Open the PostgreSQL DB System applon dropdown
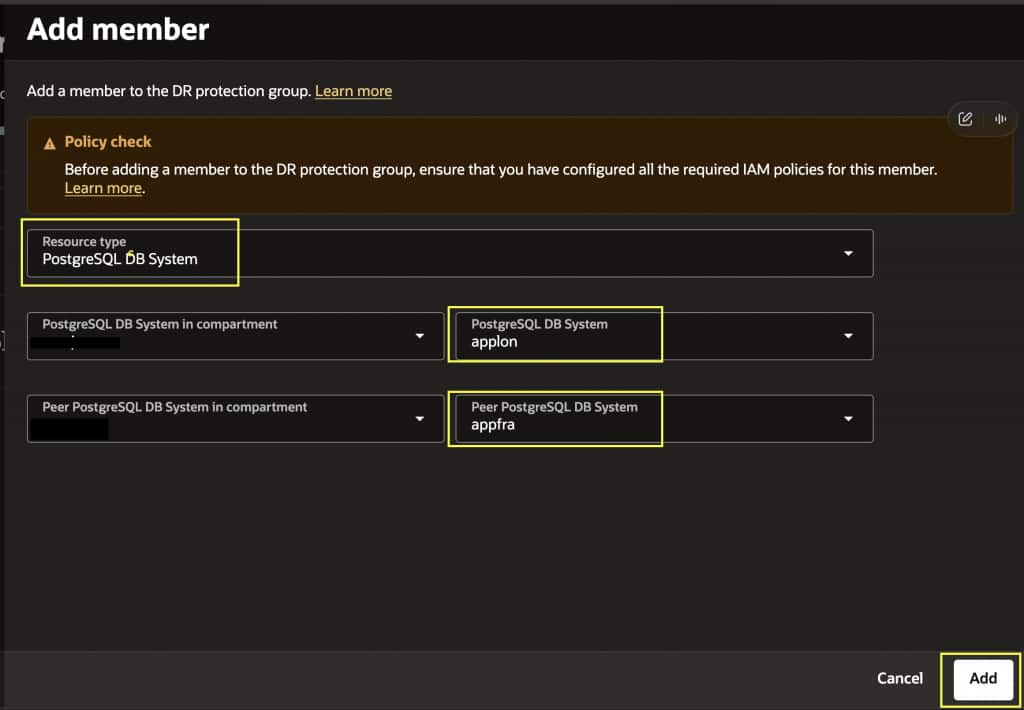Screen dimensions: 1024x710 coord(664,336)
